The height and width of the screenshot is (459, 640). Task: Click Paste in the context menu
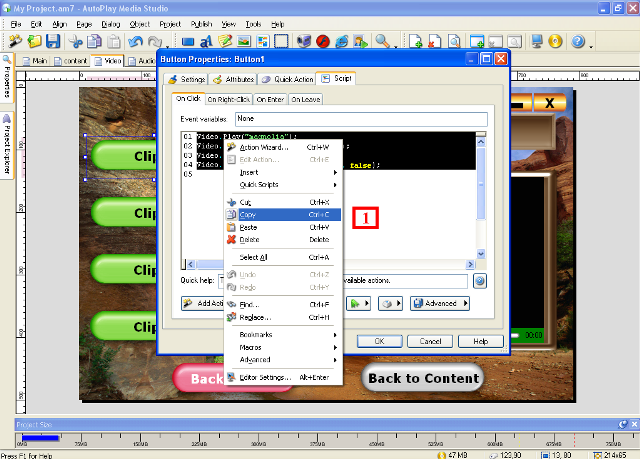pyautogui.click(x=250, y=227)
